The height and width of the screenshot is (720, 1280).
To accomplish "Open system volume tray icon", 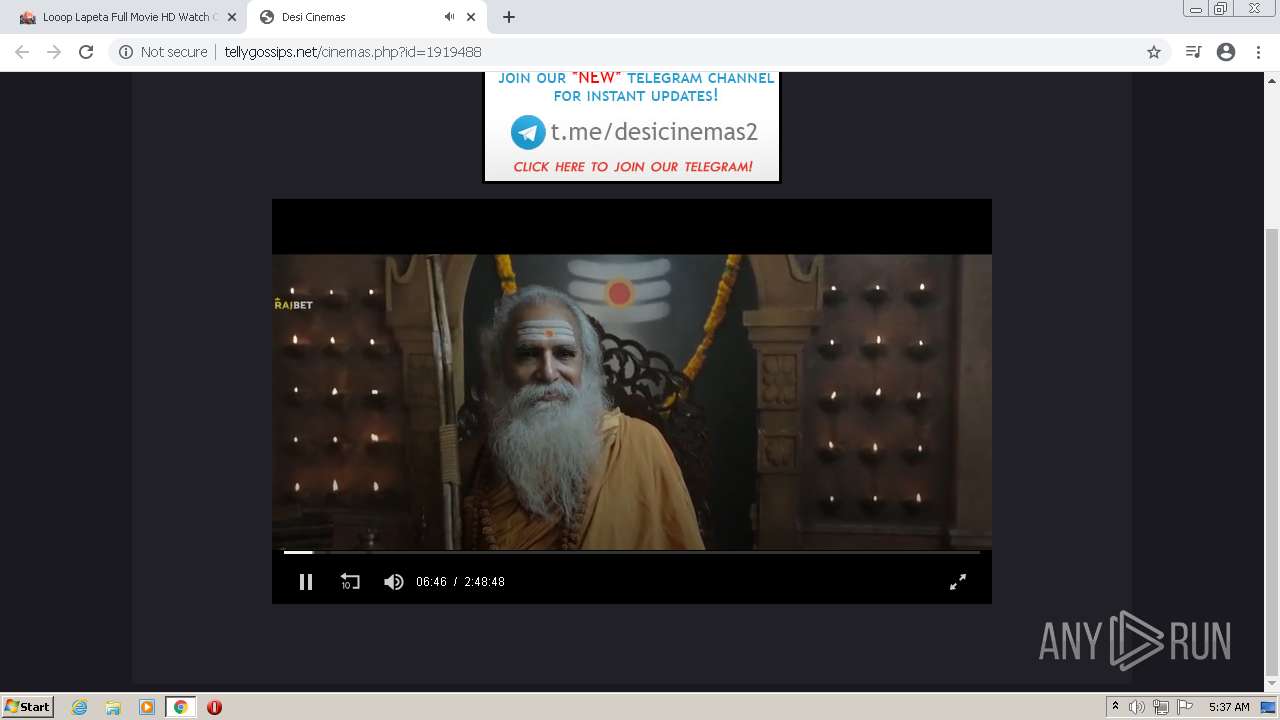I will (x=1137, y=707).
